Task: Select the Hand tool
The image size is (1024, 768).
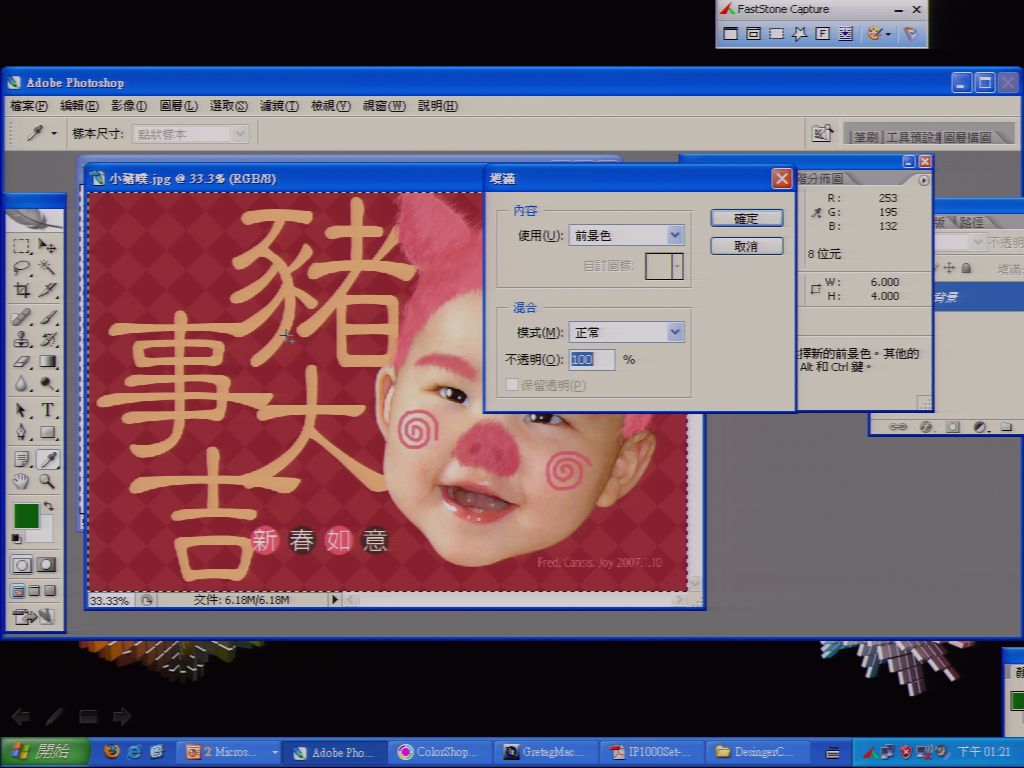Action: [22, 482]
